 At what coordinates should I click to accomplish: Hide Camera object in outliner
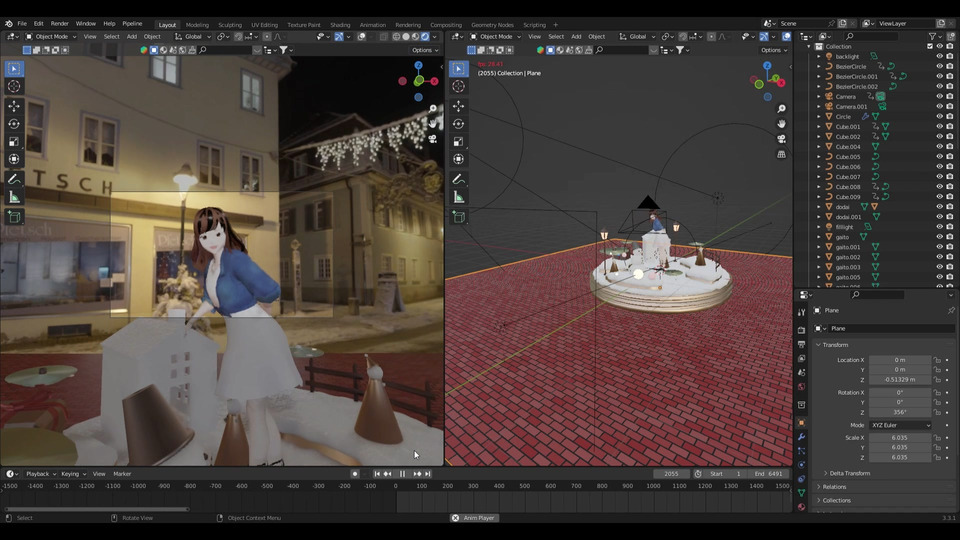[939, 96]
